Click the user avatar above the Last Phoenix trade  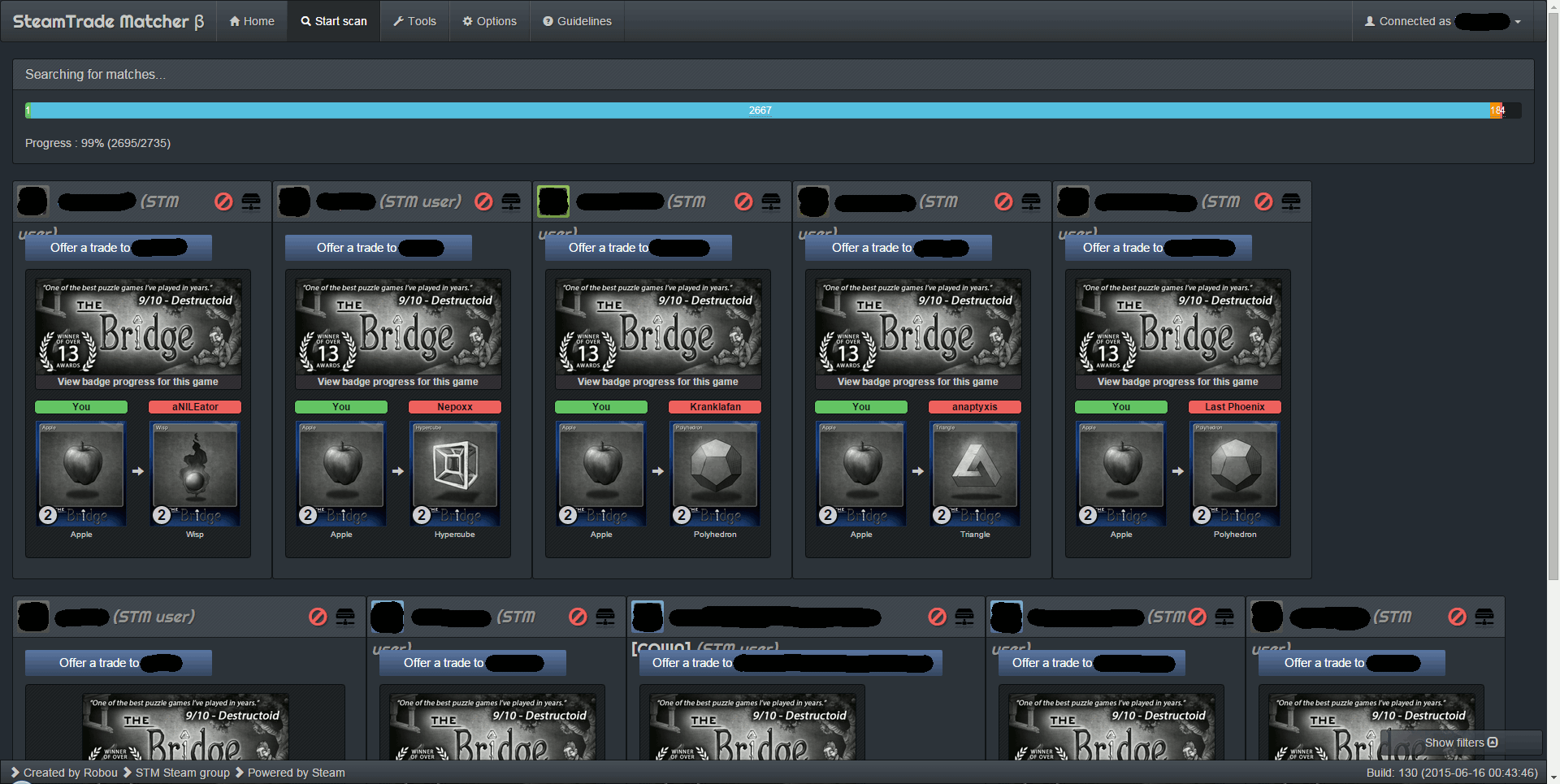tap(1073, 201)
